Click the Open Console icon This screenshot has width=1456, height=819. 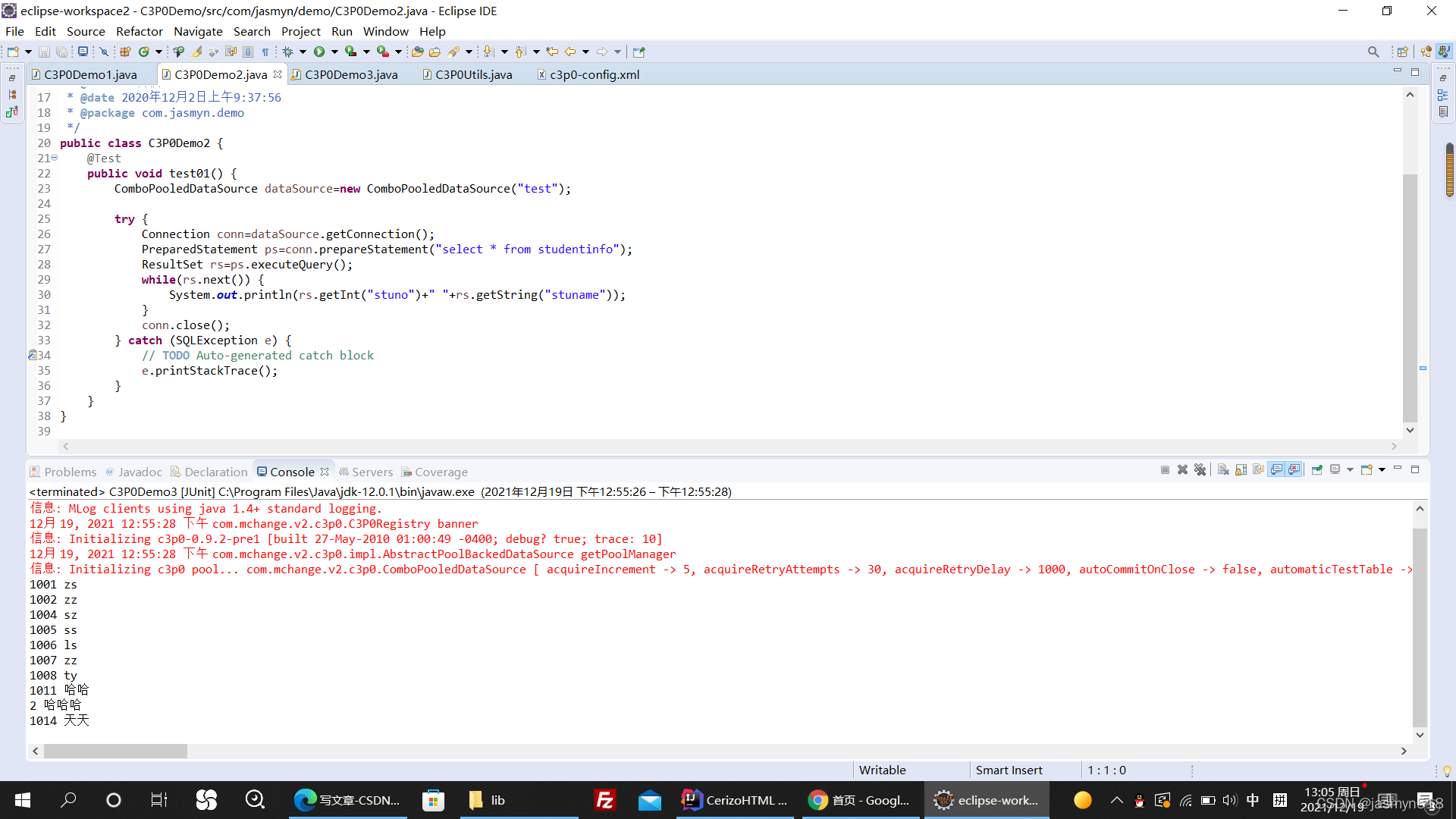[1367, 470]
